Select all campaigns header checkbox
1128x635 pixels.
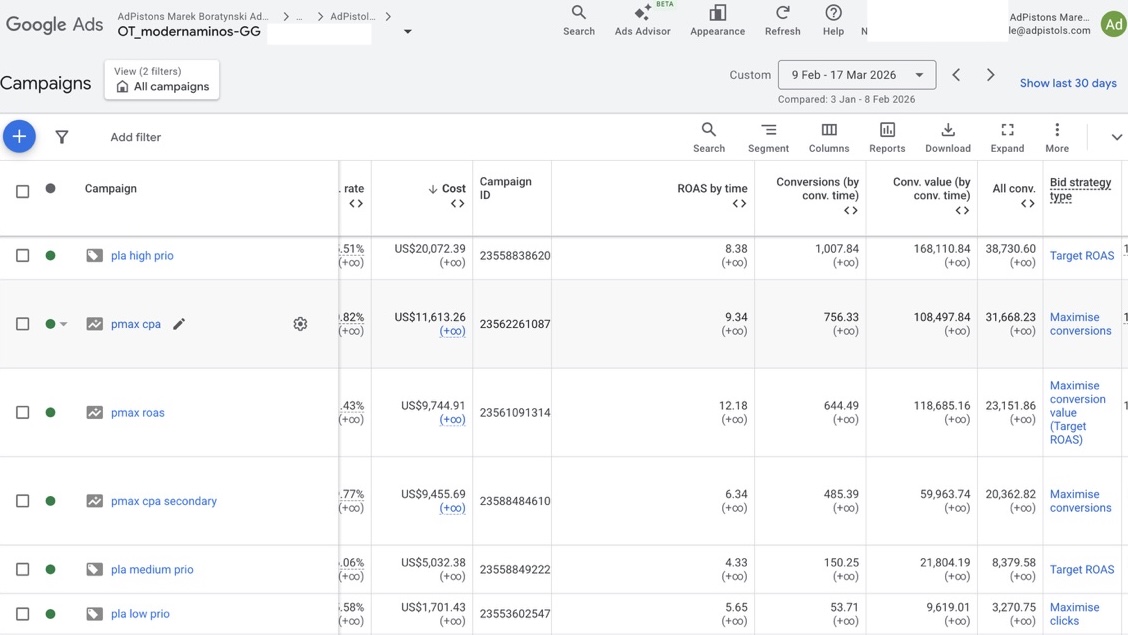click(22, 191)
